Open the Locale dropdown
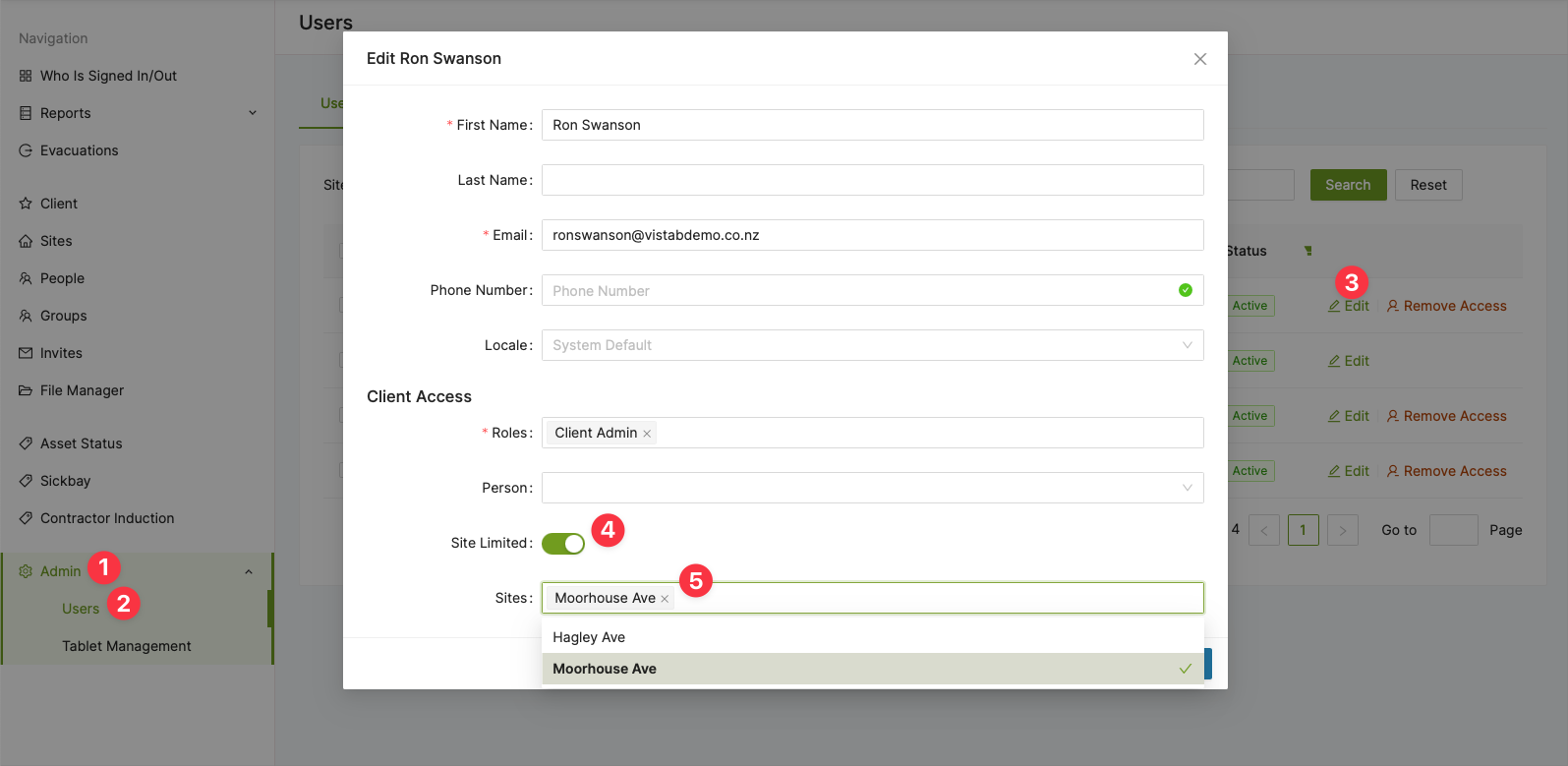Viewport: 1568px width, 766px height. (872, 345)
